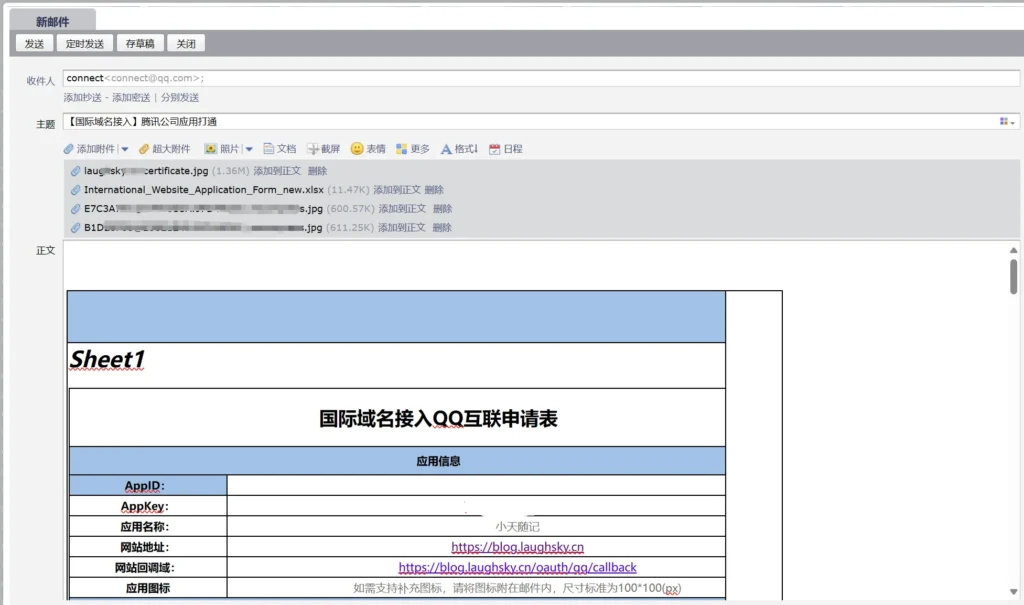This screenshot has height=605, width=1024.
Task: Click the 添加抄送 add CC link
Action: point(82,98)
